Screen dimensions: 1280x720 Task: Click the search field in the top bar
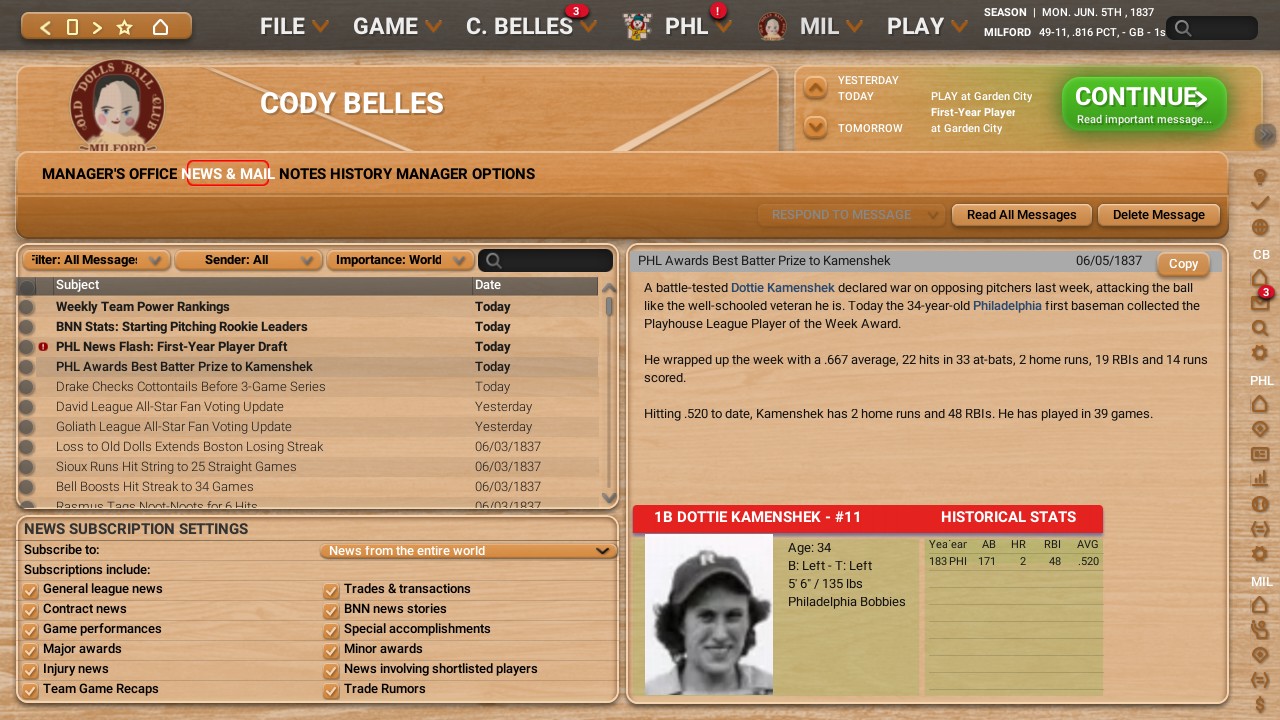[1212, 28]
